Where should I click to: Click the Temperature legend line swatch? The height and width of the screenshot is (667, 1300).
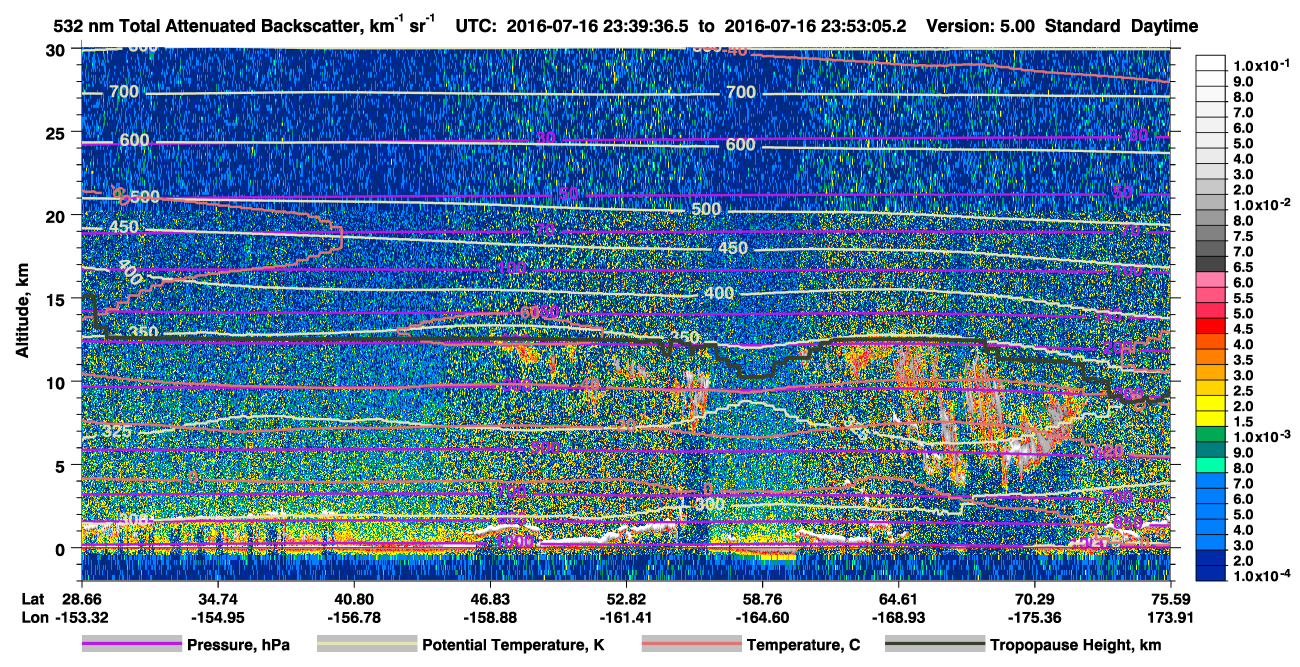691,645
